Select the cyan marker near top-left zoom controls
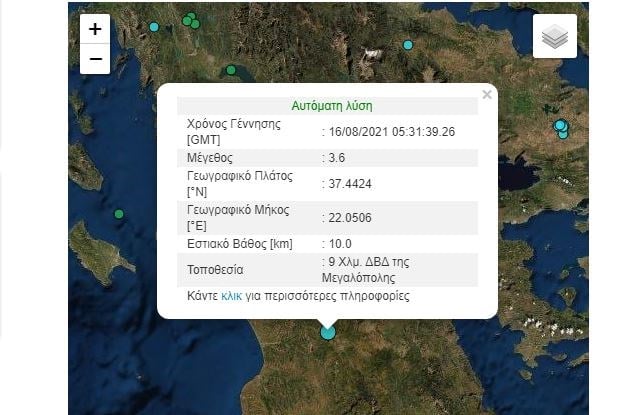Screen dimensions: 617x415 pos(154,27)
